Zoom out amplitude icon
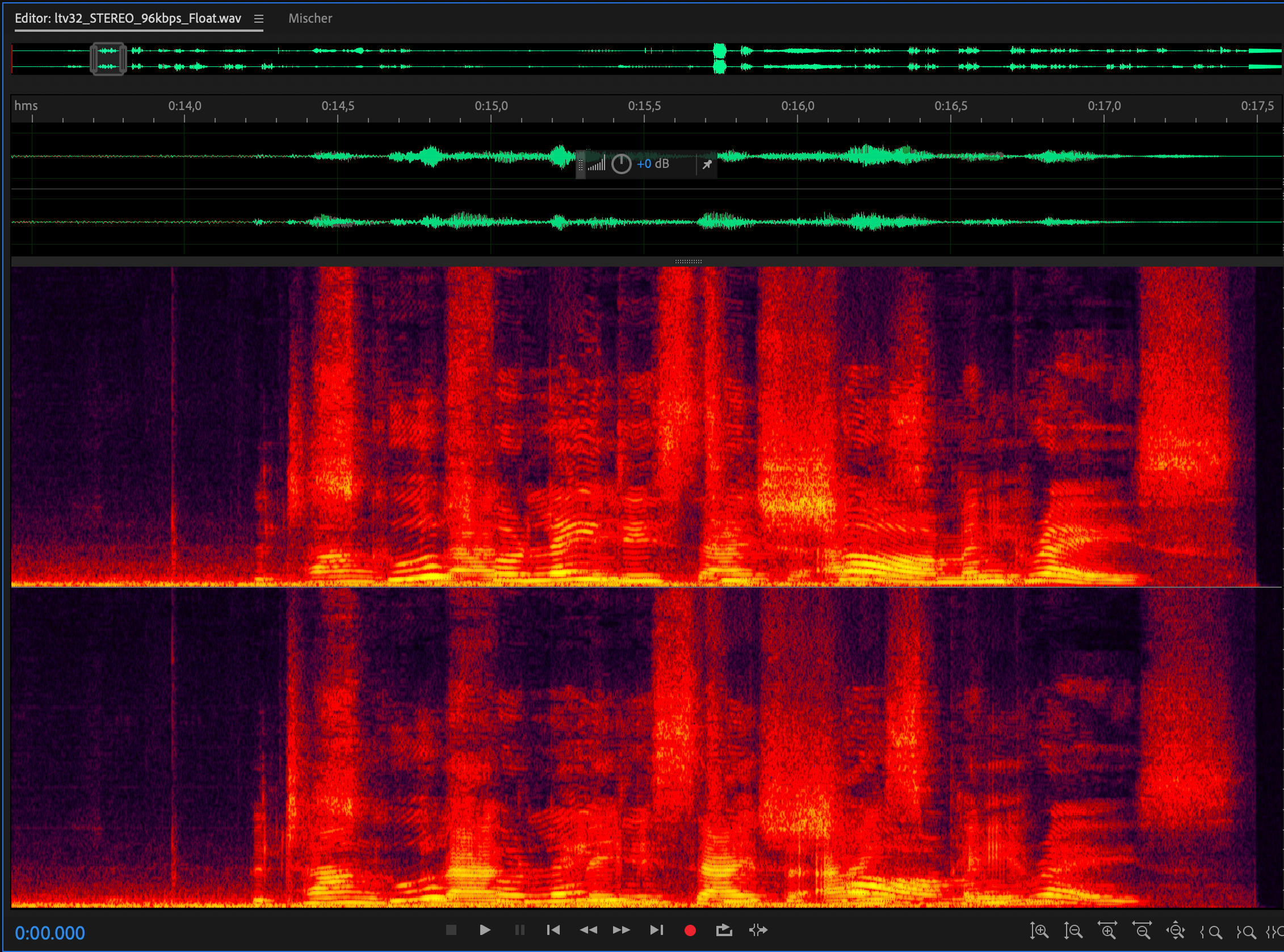This screenshot has width=1284, height=952. (x=1073, y=930)
